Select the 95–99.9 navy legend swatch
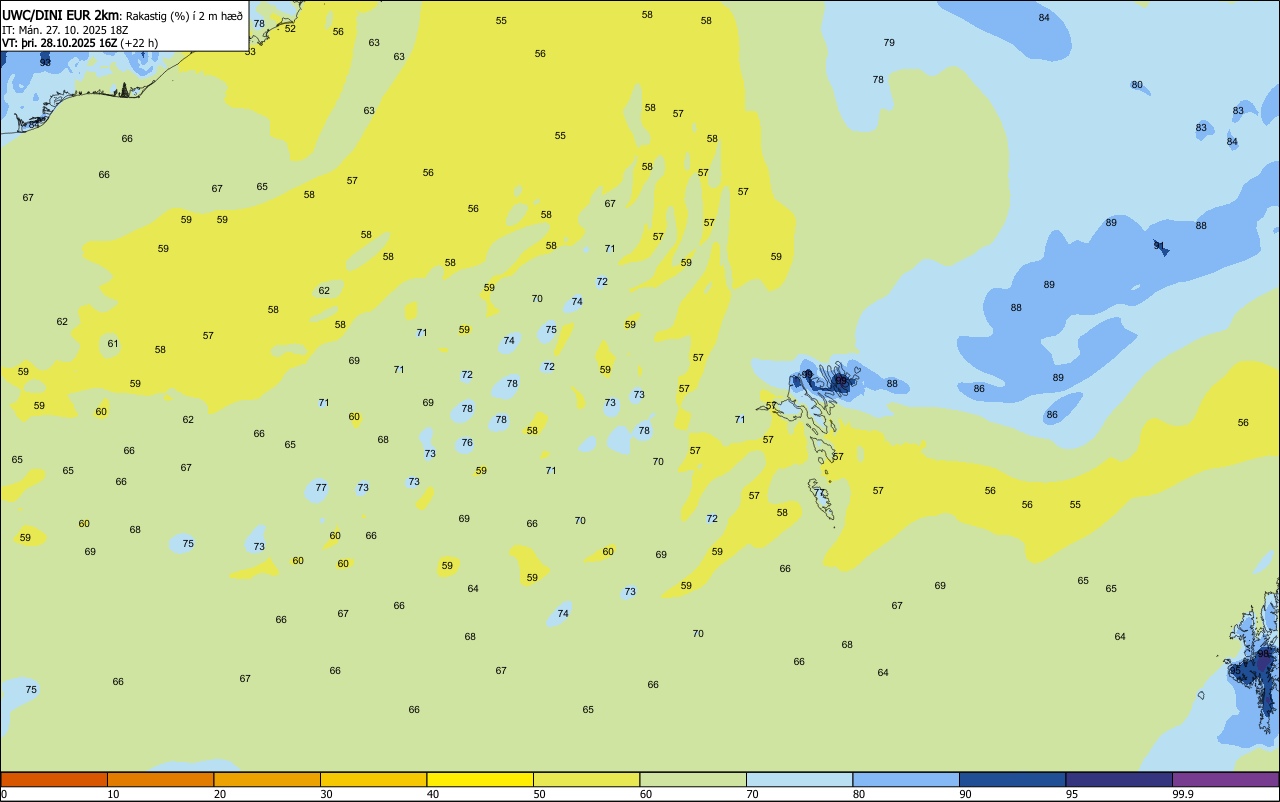This screenshot has height=802, width=1280. pos(1119,779)
